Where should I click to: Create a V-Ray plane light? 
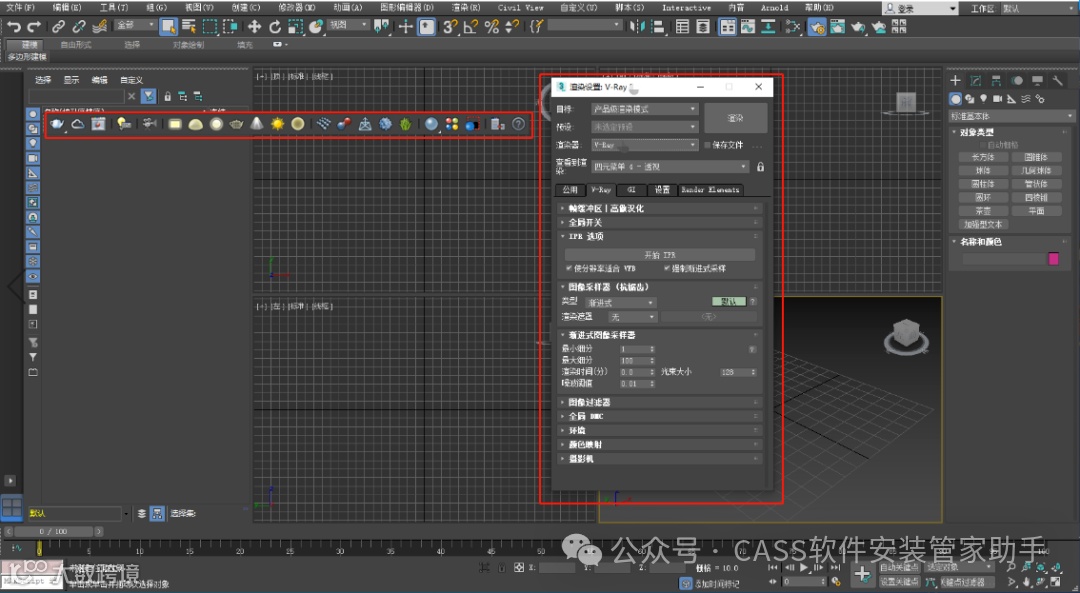point(175,124)
